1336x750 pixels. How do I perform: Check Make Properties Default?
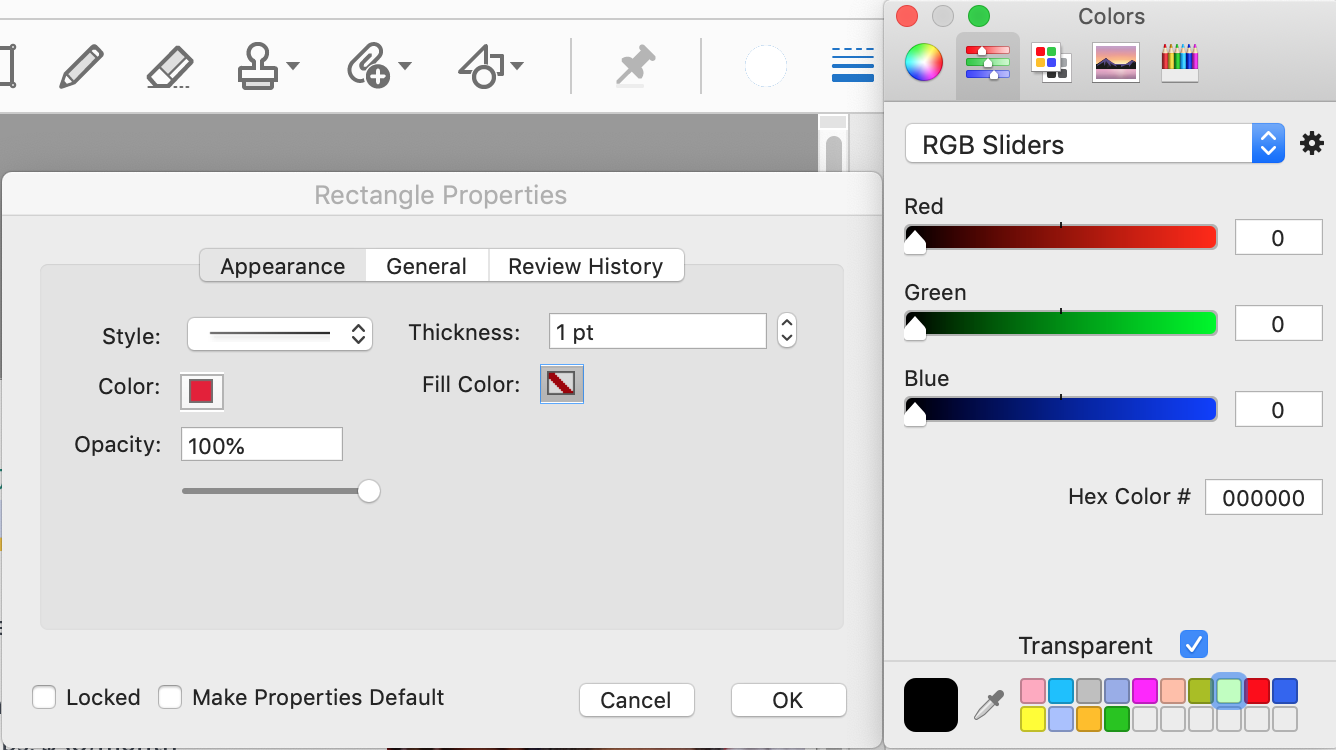coord(170,697)
